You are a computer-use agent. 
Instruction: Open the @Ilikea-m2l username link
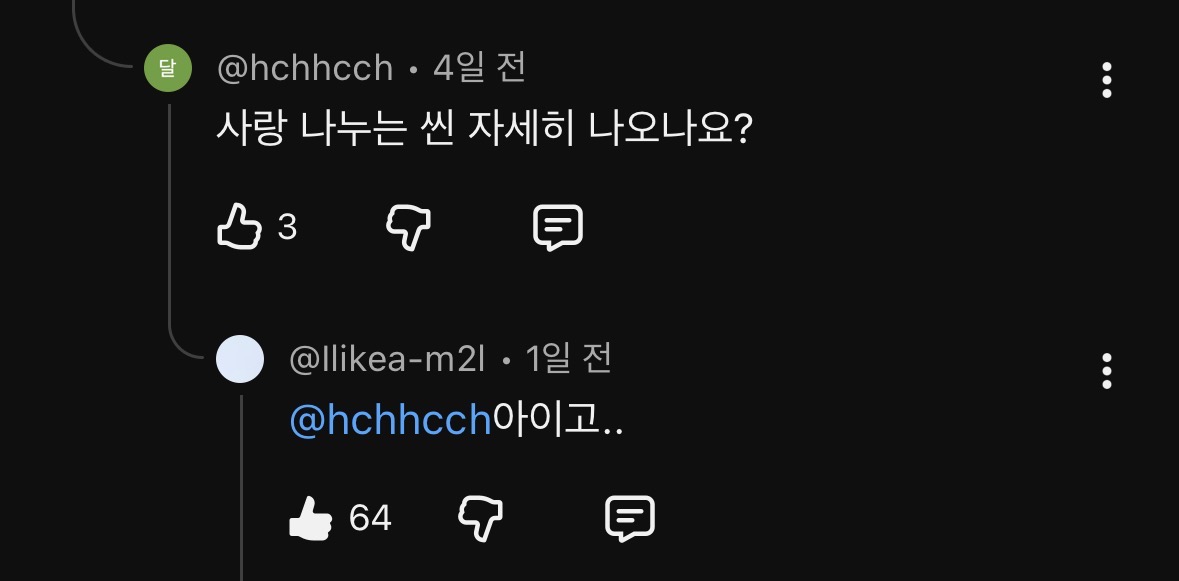[386, 359]
